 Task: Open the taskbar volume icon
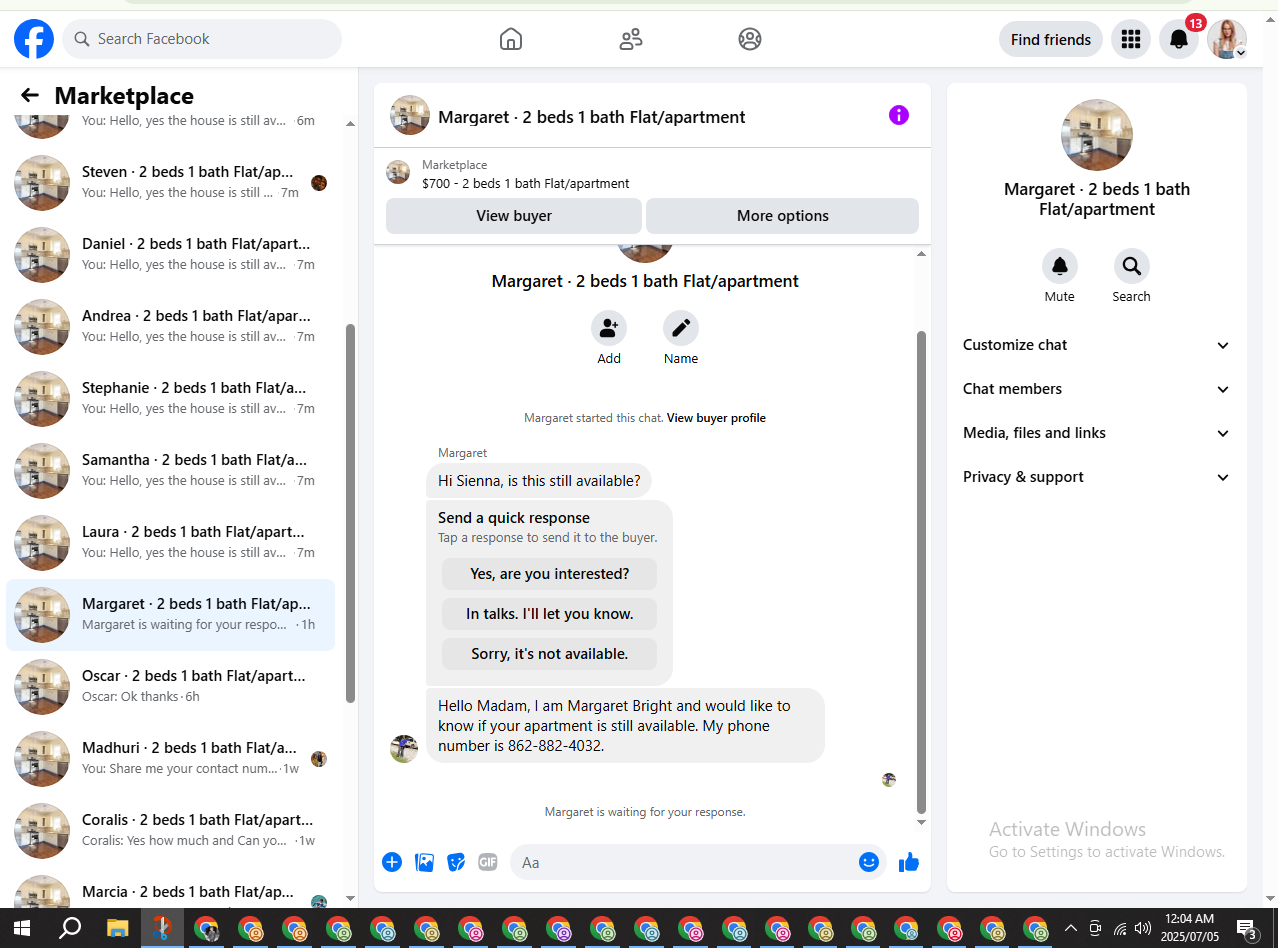[x=1143, y=928]
